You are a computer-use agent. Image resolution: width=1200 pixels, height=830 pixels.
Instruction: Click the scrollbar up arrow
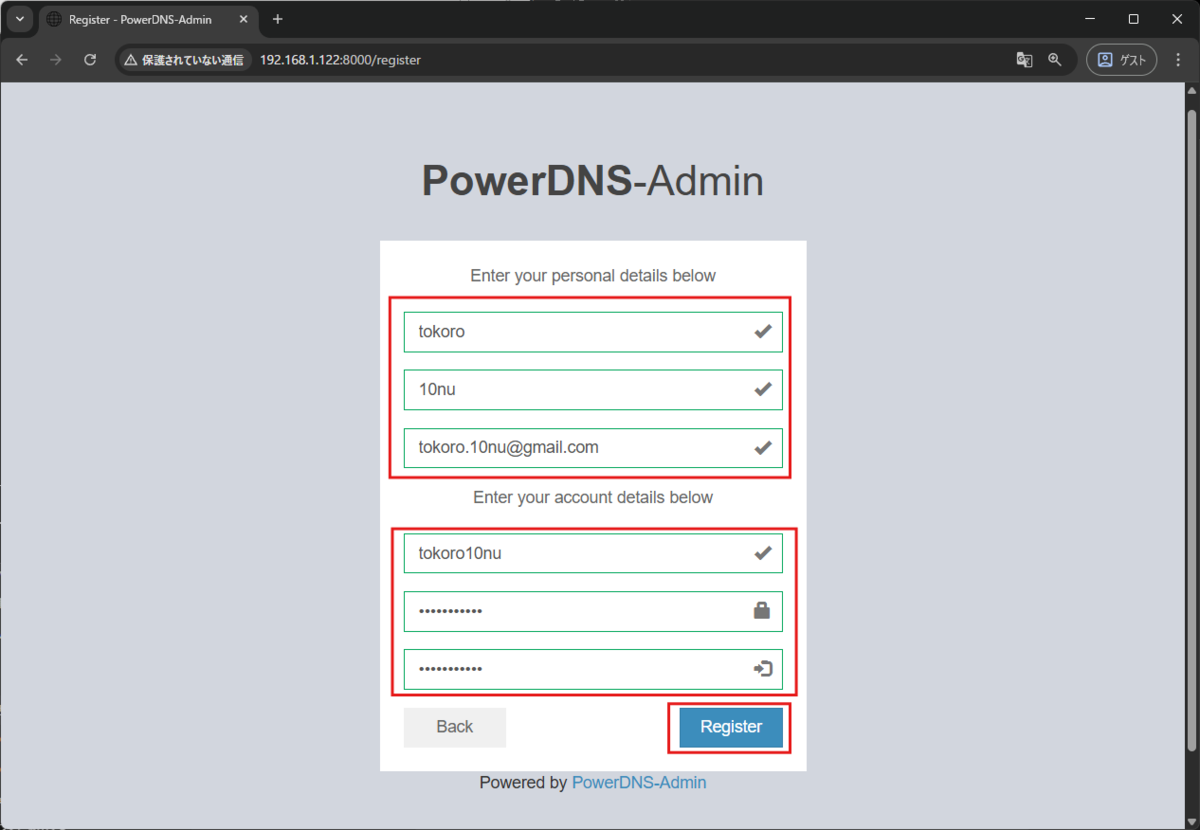pyautogui.click(x=1190, y=90)
